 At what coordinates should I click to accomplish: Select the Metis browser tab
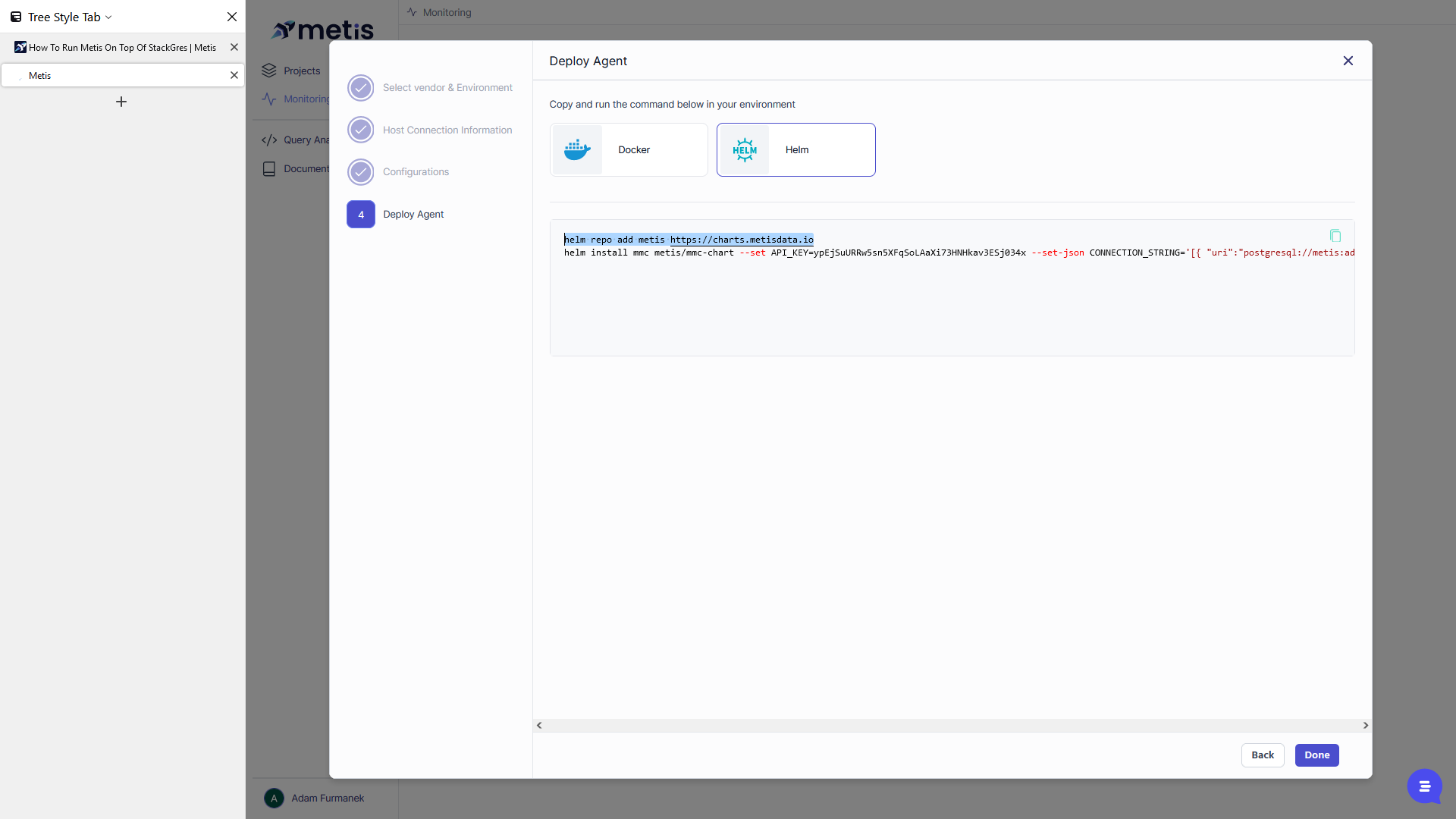click(121, 75)
